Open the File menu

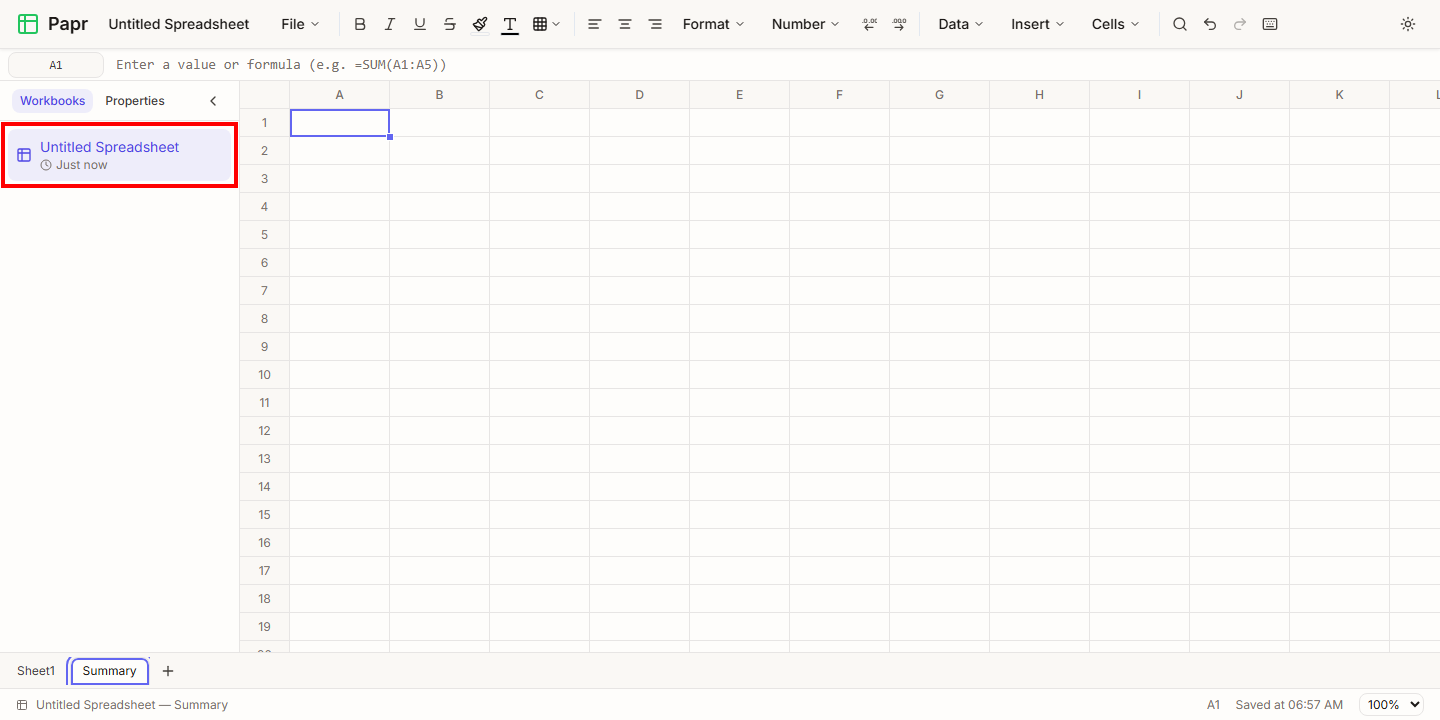coord(300,24)
